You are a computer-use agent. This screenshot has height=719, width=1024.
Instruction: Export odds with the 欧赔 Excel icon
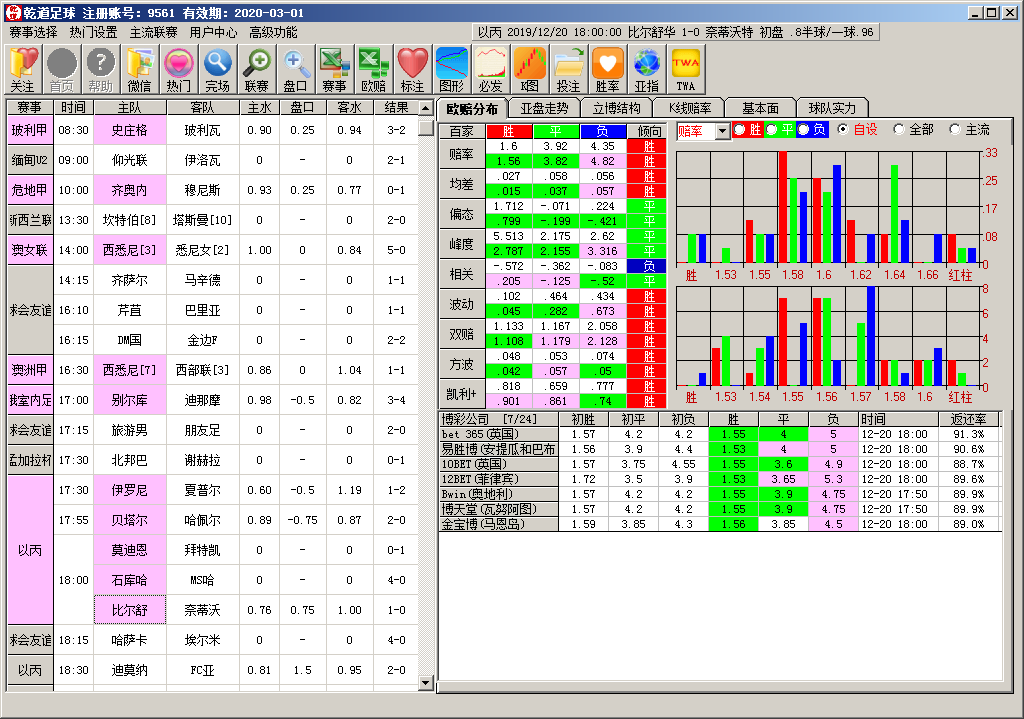click(x=374, y=70)
